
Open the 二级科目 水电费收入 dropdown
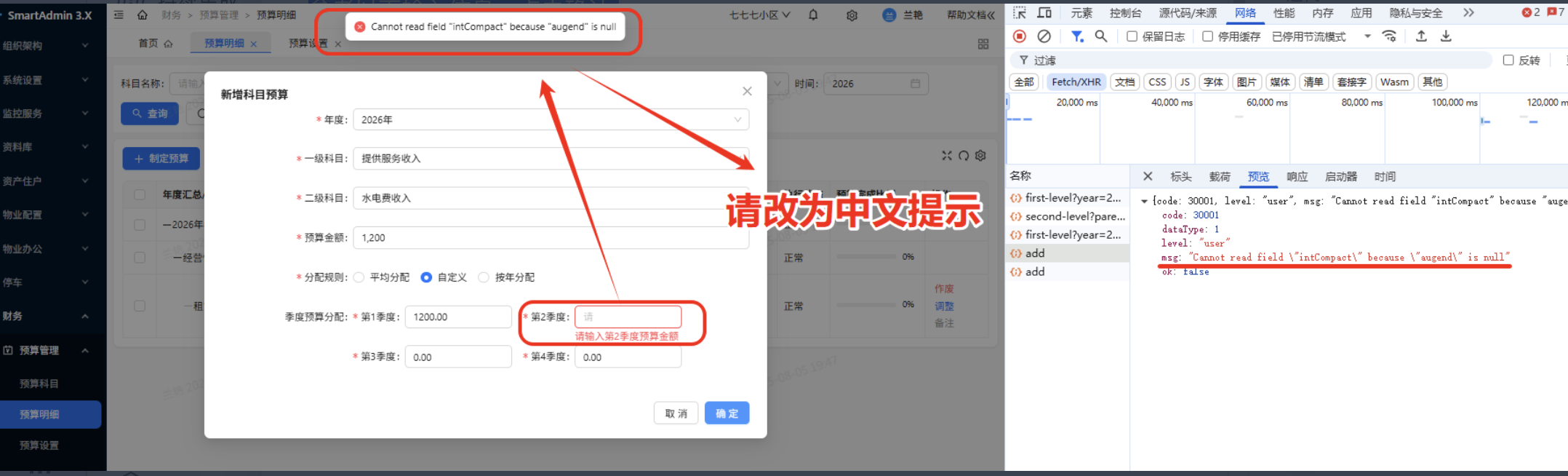[x=551, y=198]
